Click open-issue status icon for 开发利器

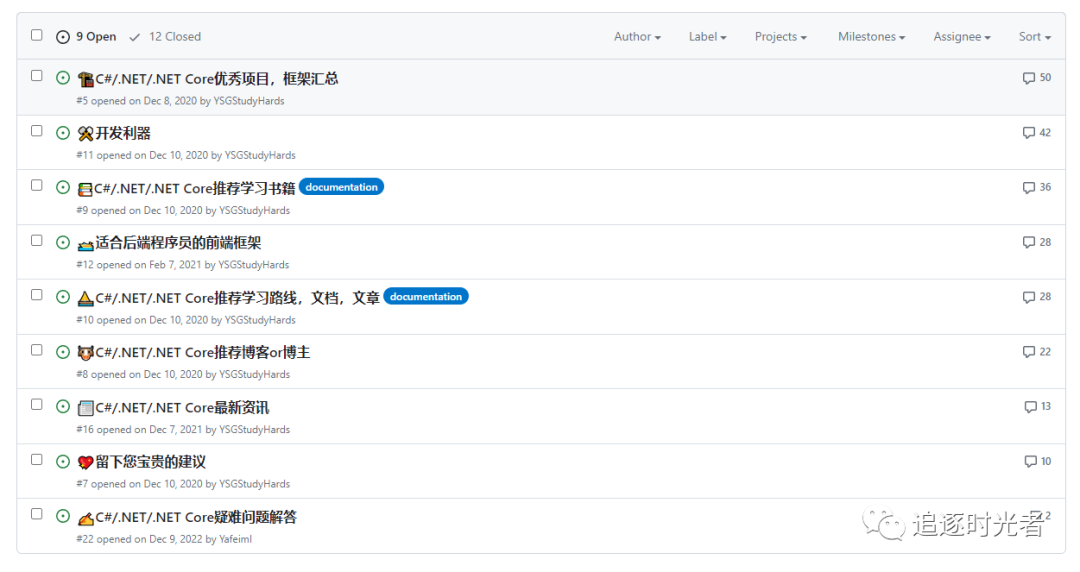pos(63,133)
